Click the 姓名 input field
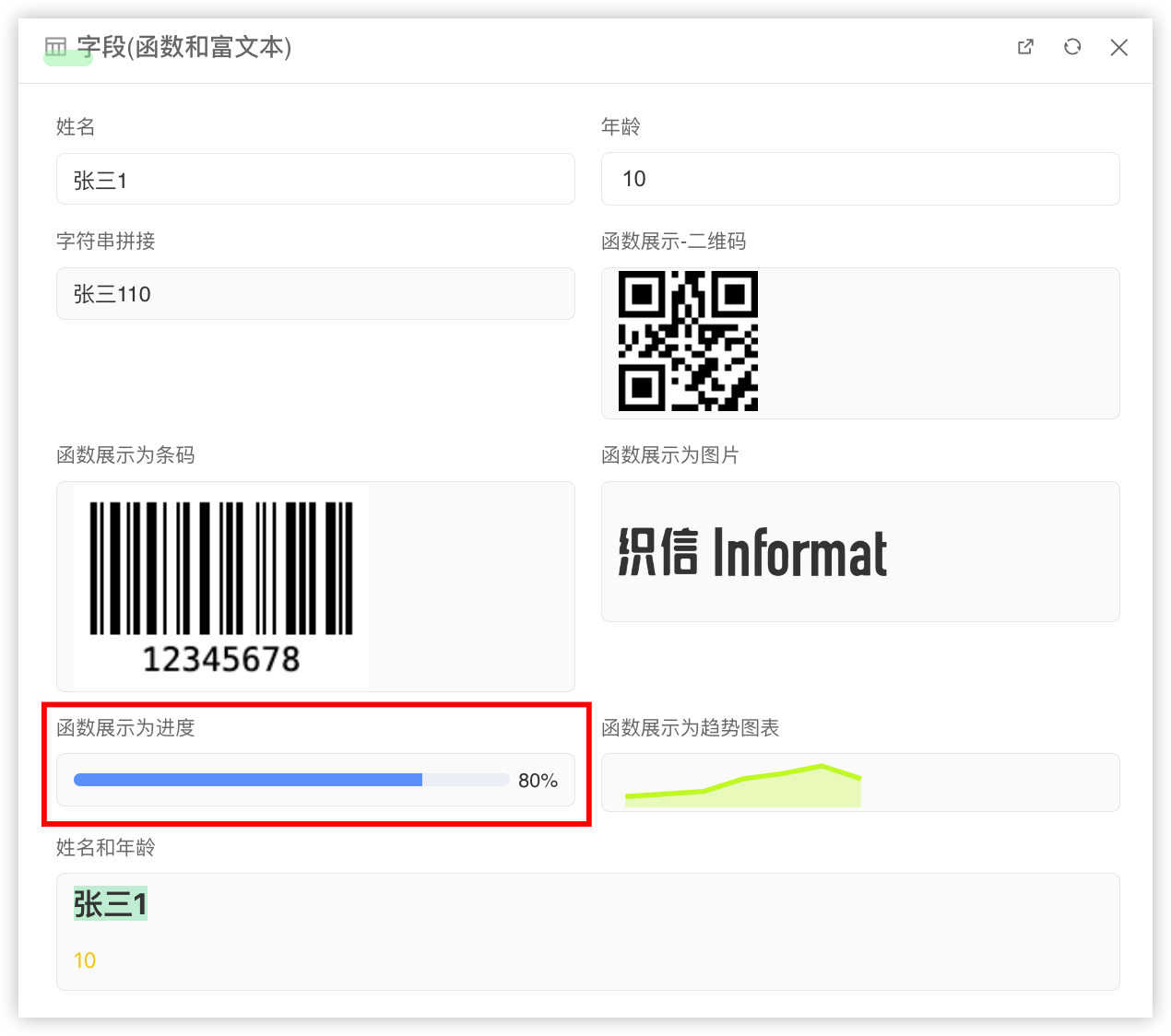 click(x=315, y=179)
